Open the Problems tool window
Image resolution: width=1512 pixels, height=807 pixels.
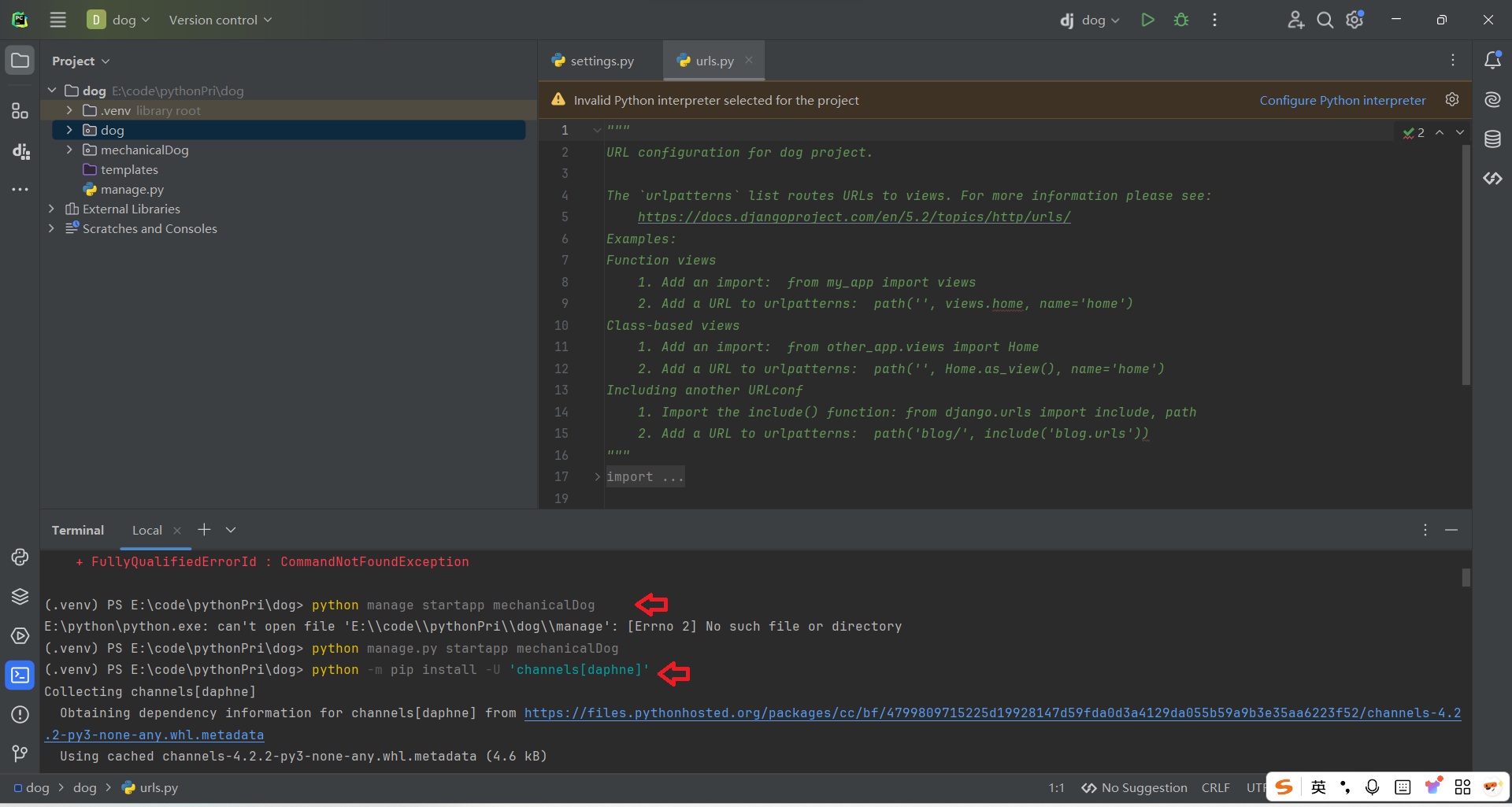coord(20,715)
